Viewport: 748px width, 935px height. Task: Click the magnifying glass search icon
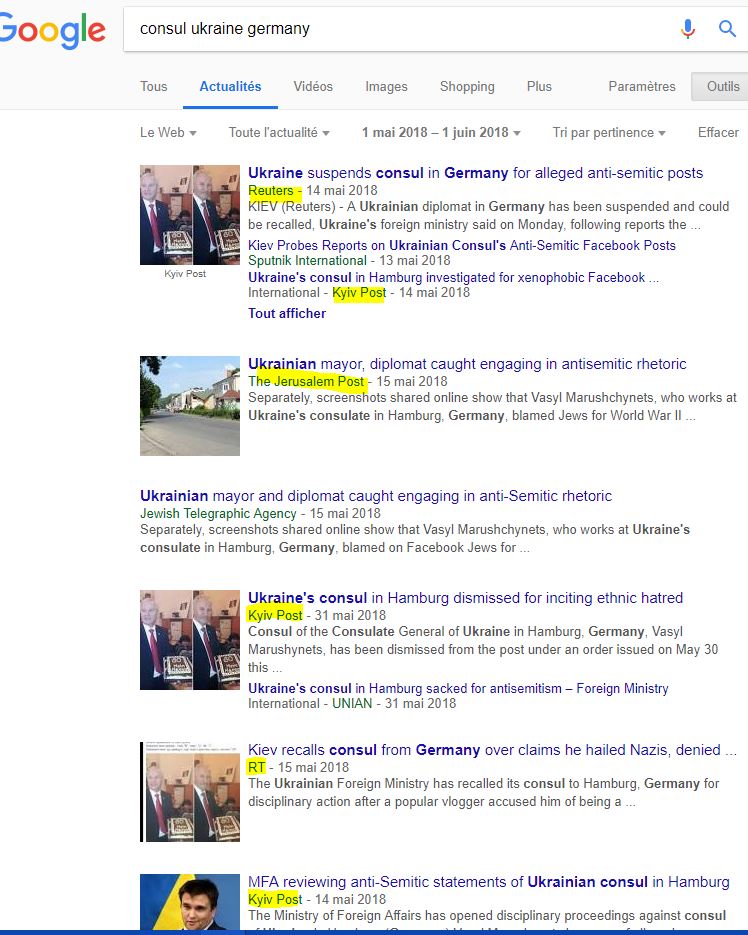click(x=727, y=28)
